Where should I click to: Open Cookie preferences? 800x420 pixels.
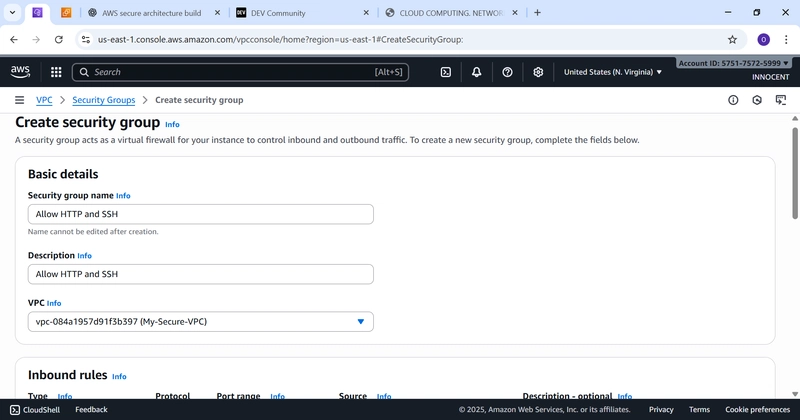[757, 410]
